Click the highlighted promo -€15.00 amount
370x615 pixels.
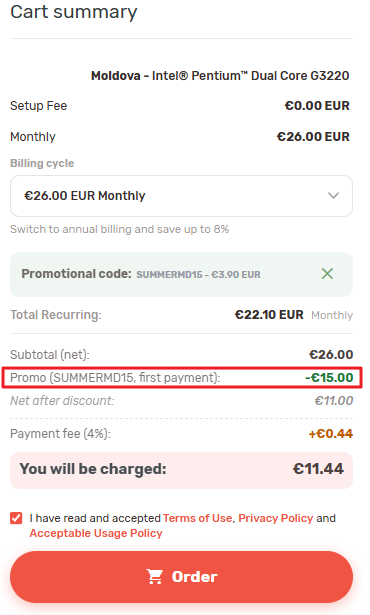[329, 378]
